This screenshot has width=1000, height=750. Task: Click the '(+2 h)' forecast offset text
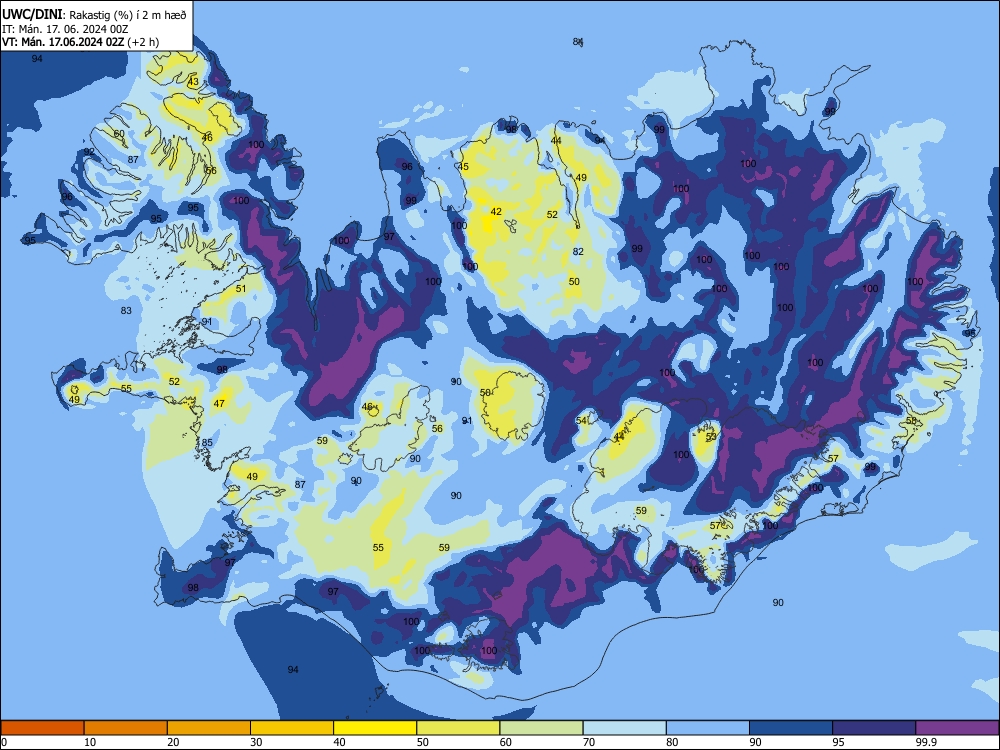click(143, 42)
